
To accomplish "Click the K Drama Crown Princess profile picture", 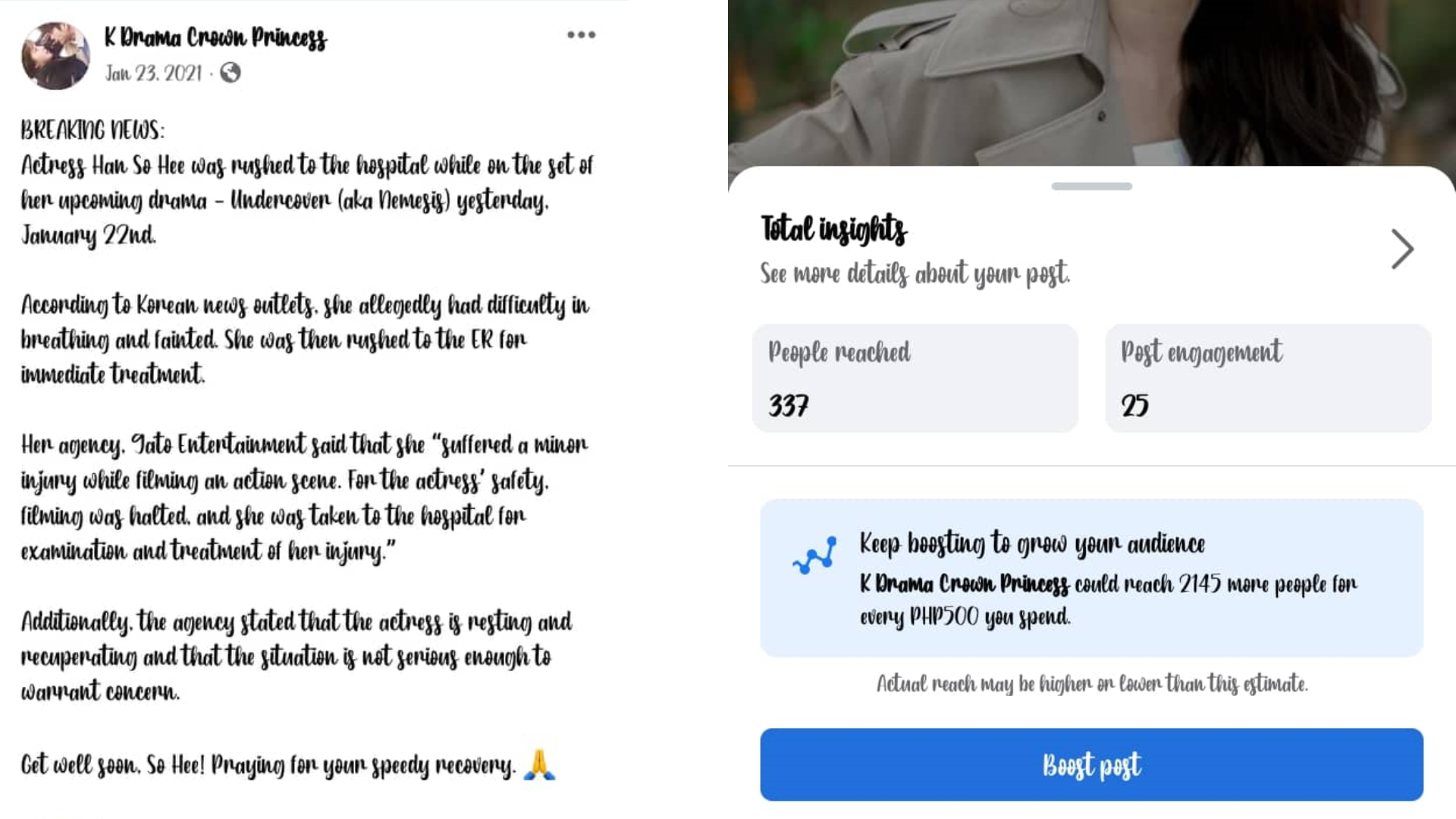I will (55, 55).
